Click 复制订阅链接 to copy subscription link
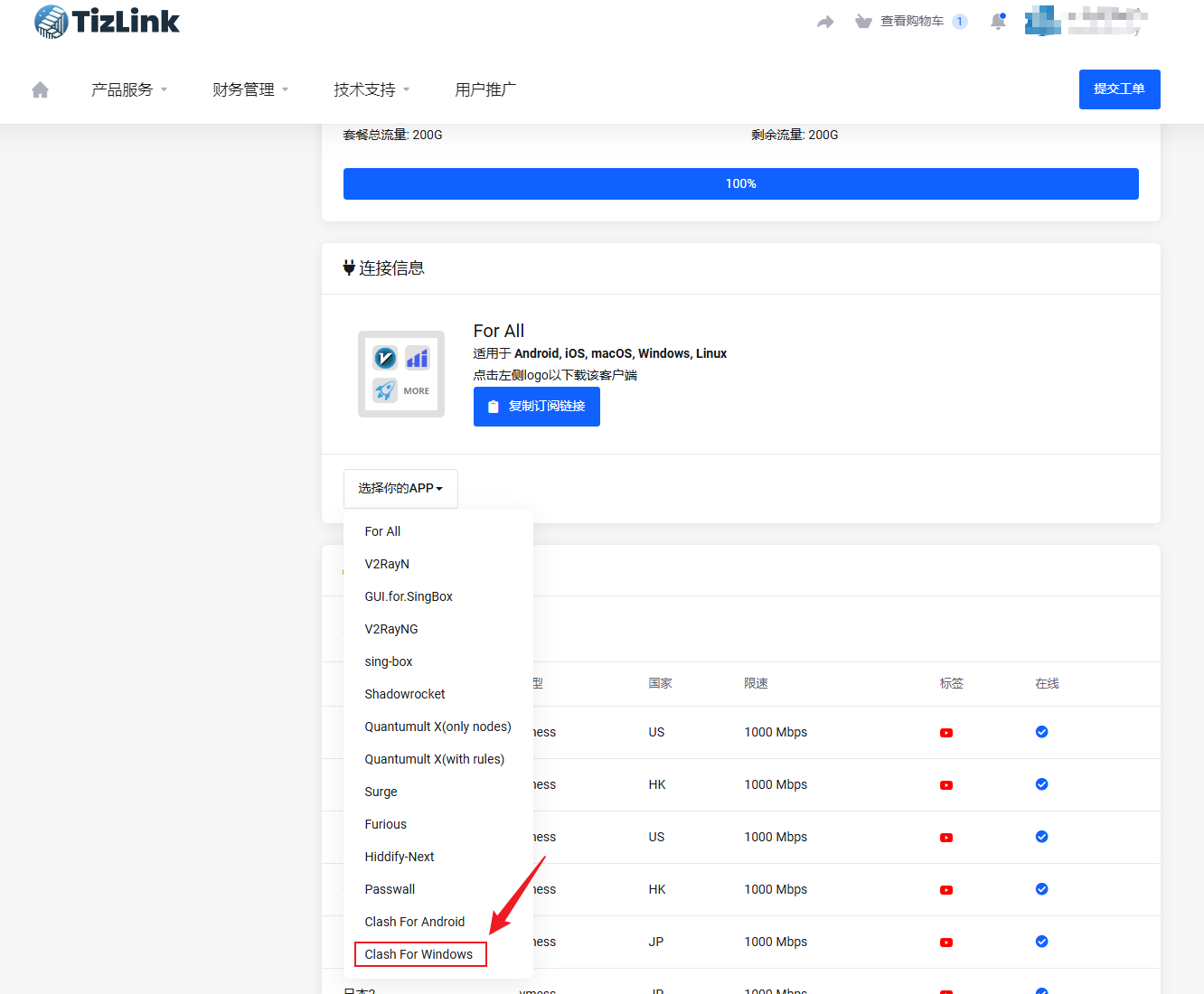1204x994 pixels. pos(537,407)
